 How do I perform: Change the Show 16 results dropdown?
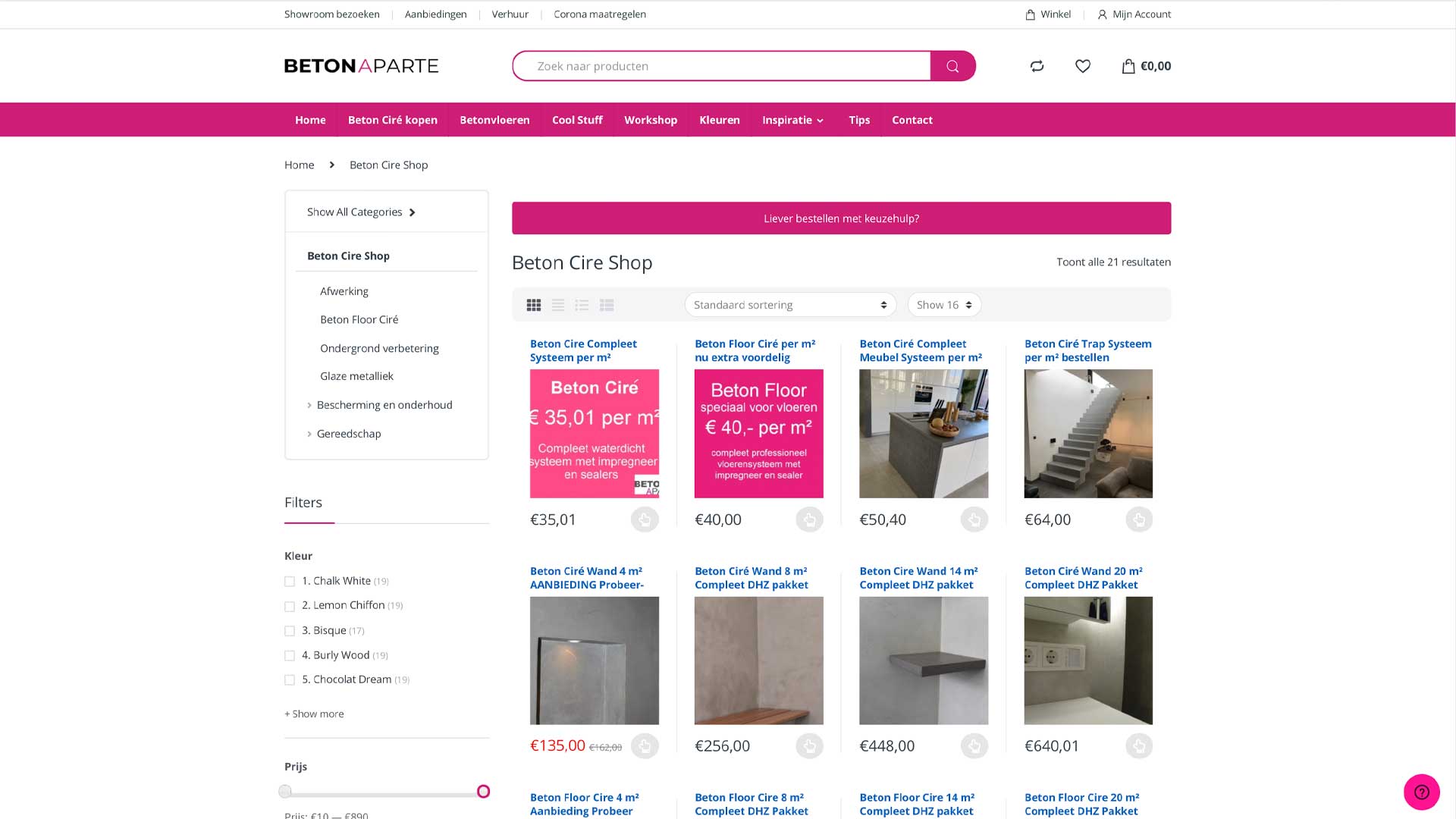click(943, 304)
